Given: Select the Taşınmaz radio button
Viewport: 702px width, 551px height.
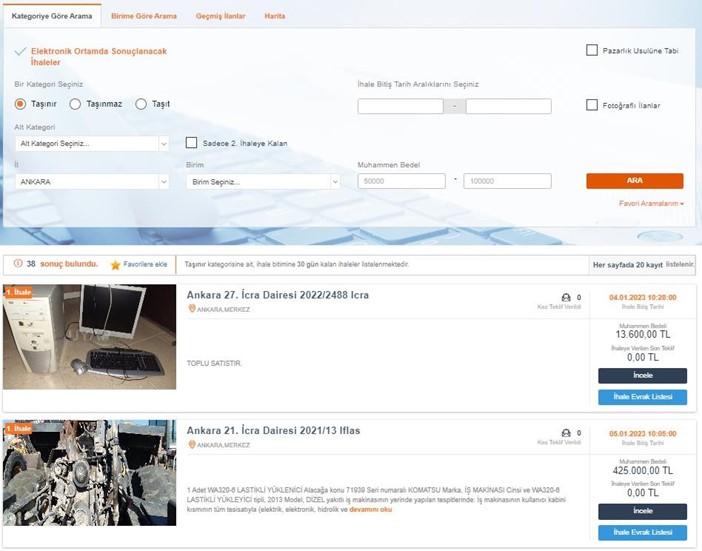Looking at the screenshot, I should [x=75, y=104].
